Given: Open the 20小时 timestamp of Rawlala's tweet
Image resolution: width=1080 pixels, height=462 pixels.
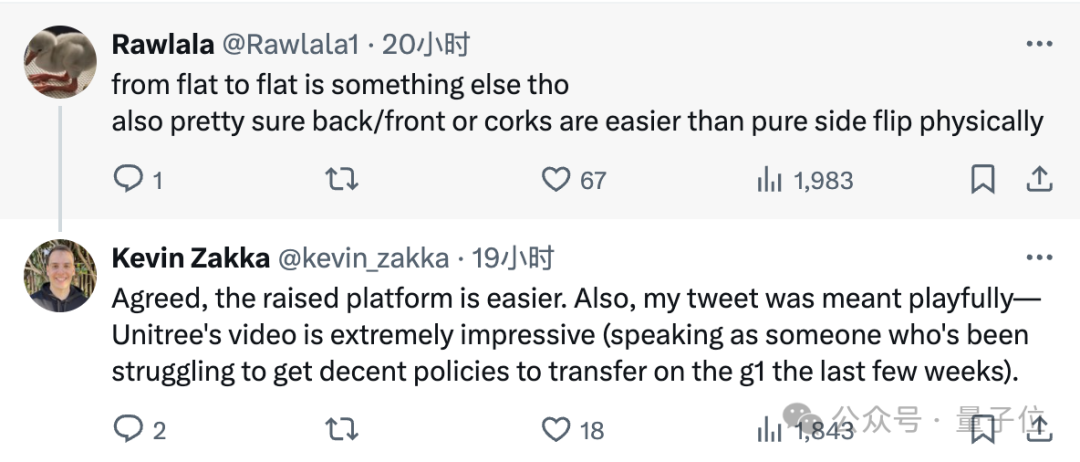Looking at the screenshot, I should tap(425, 45).
